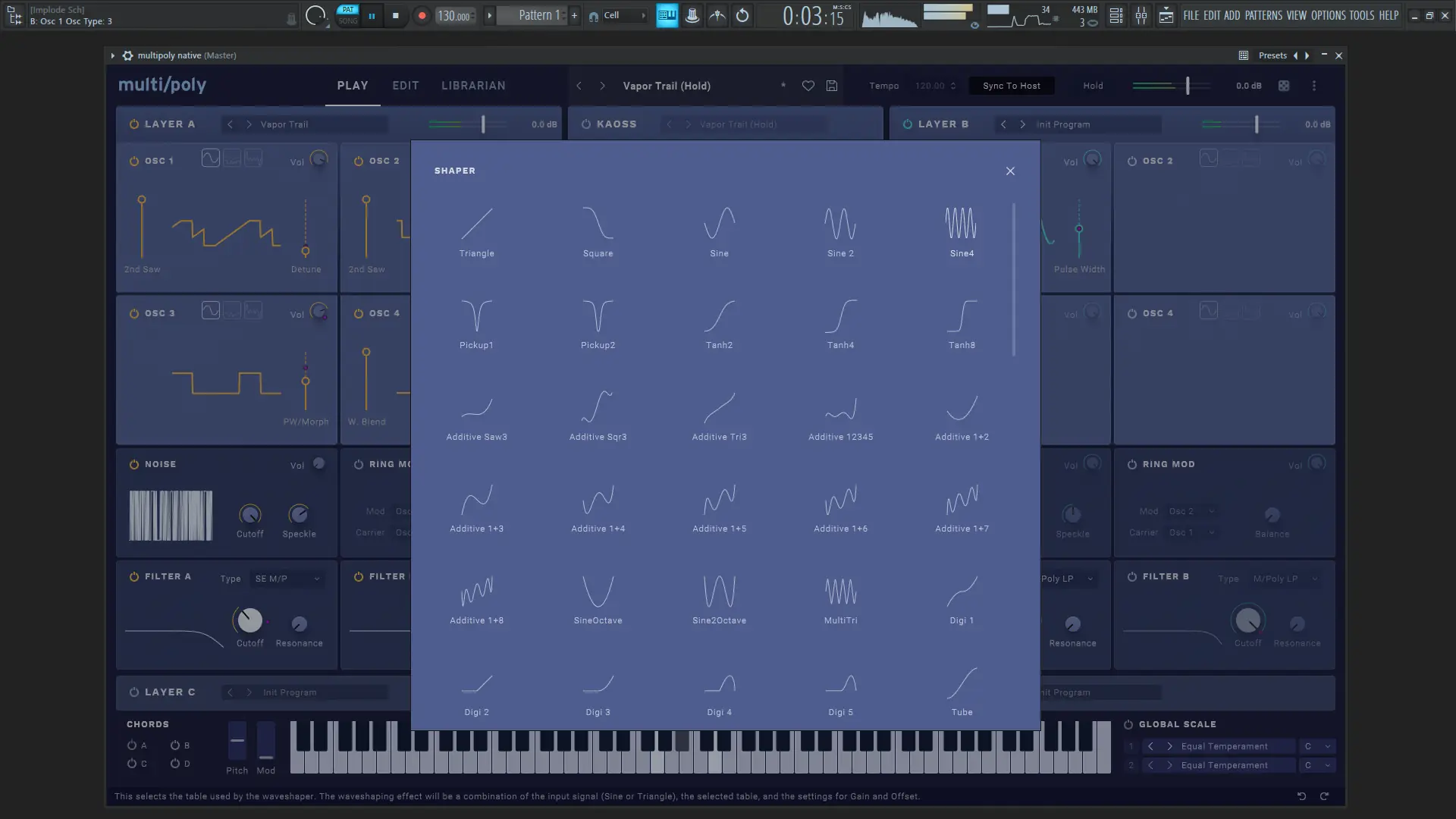Expand the Filter B Type dropdown

(1285, 579)
